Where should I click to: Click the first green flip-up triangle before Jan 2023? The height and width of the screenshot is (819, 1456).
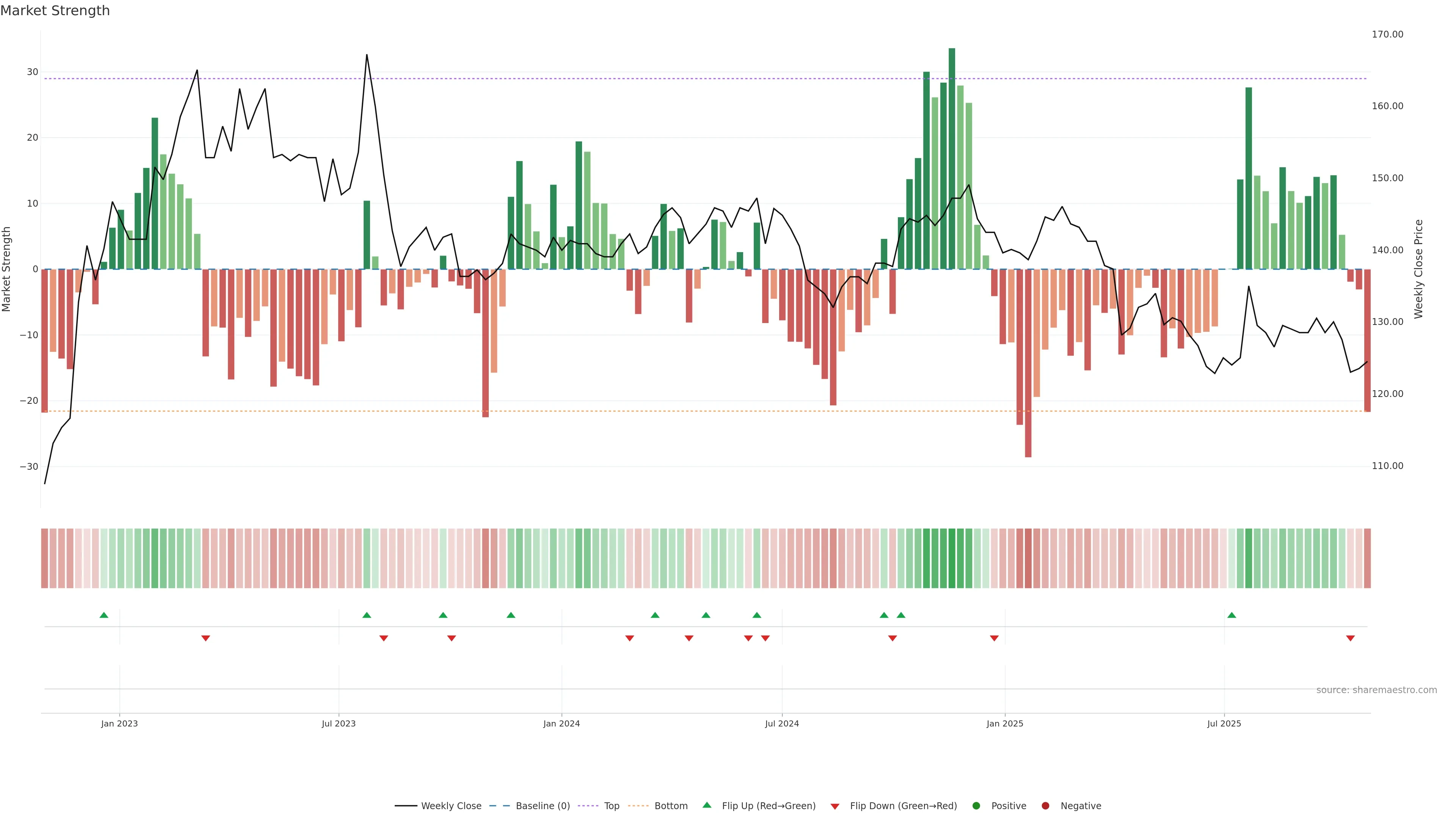pyautogui.click(x=104, y=615)
